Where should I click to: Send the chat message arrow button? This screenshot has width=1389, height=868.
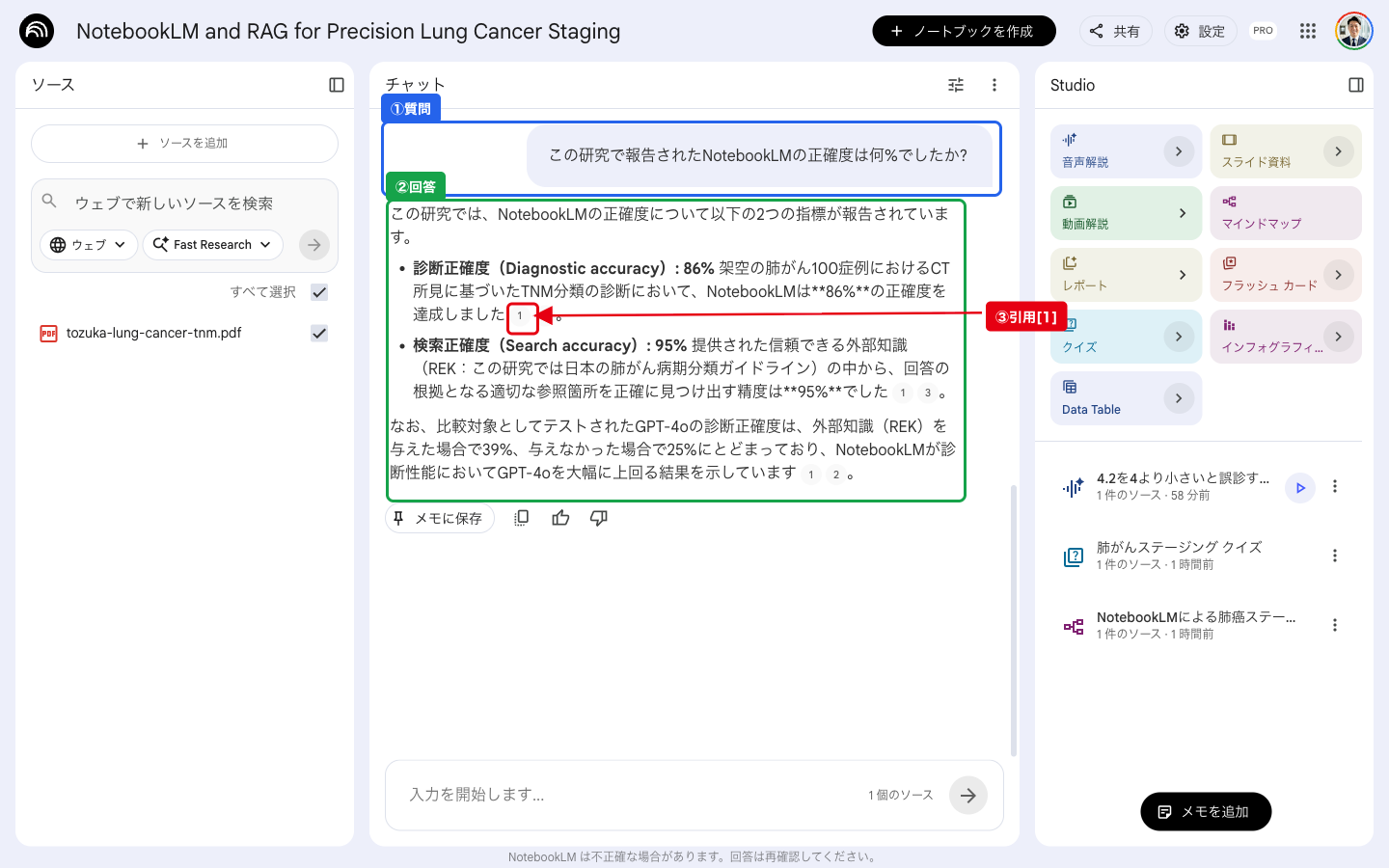[x=968, y=796]
